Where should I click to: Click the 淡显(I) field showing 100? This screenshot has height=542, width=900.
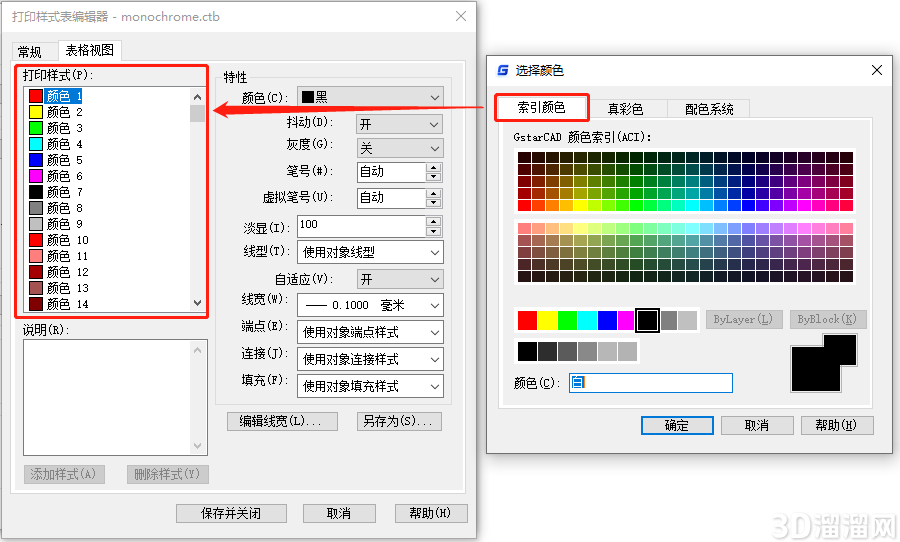[362, 225]
